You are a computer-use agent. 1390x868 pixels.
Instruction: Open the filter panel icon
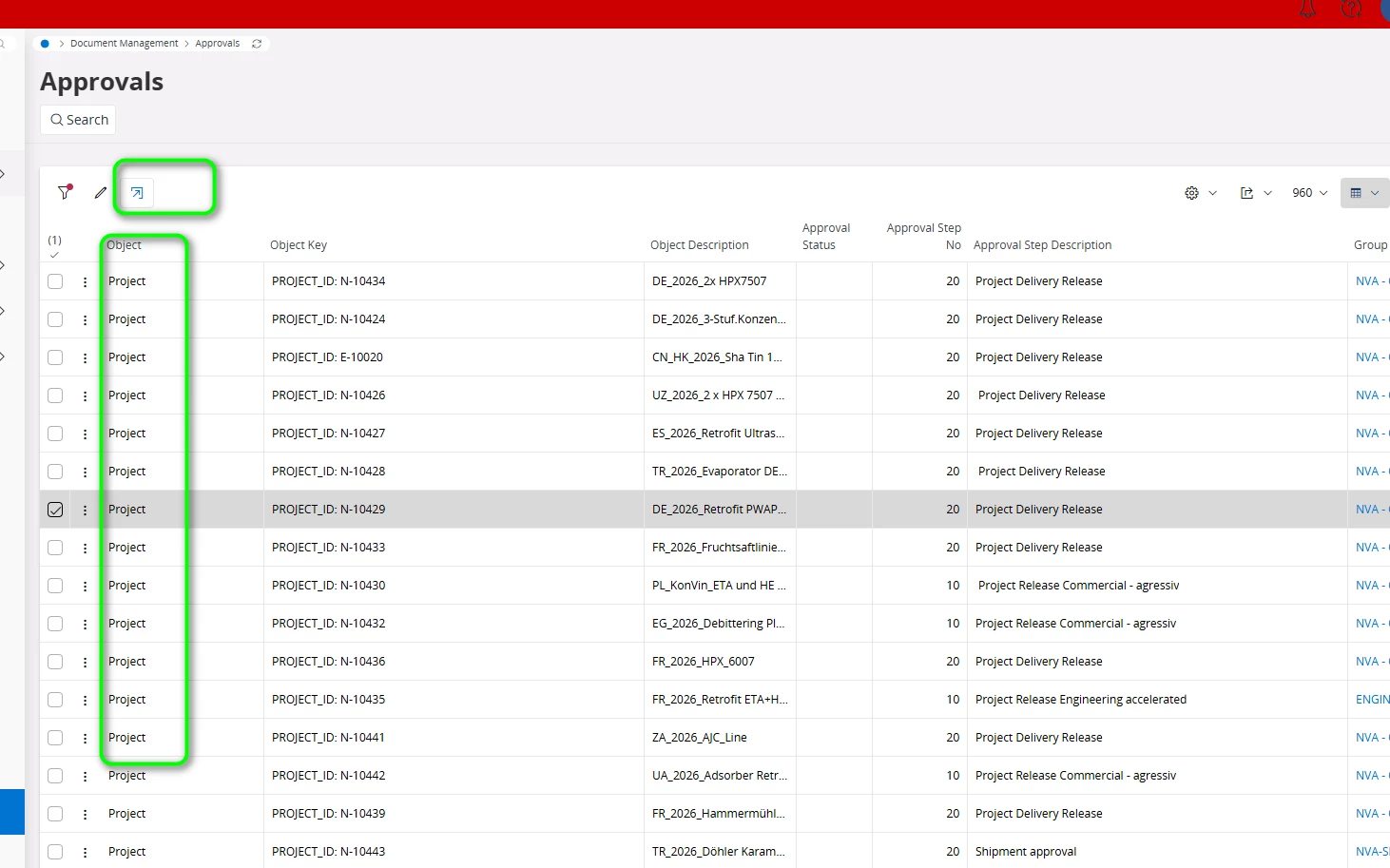[64, 193]
